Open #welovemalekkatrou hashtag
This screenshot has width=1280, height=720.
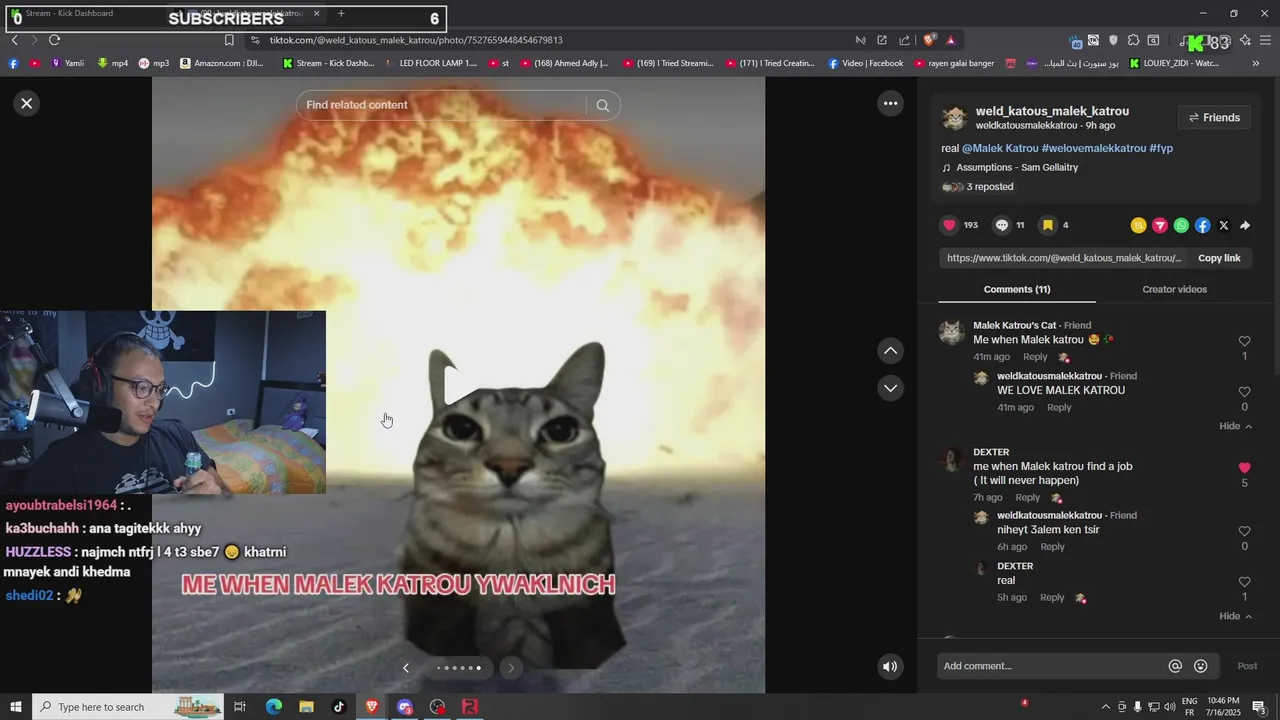(1094, 148)
